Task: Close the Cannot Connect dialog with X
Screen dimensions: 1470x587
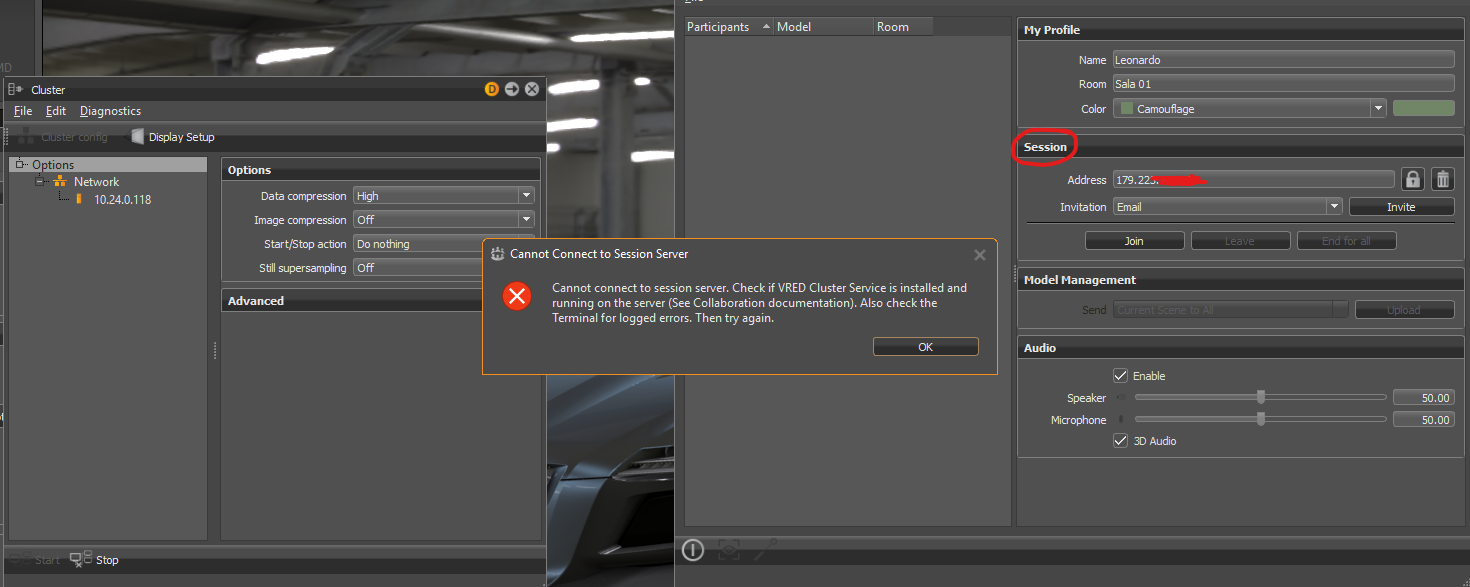Action: [x=980, y=255]
